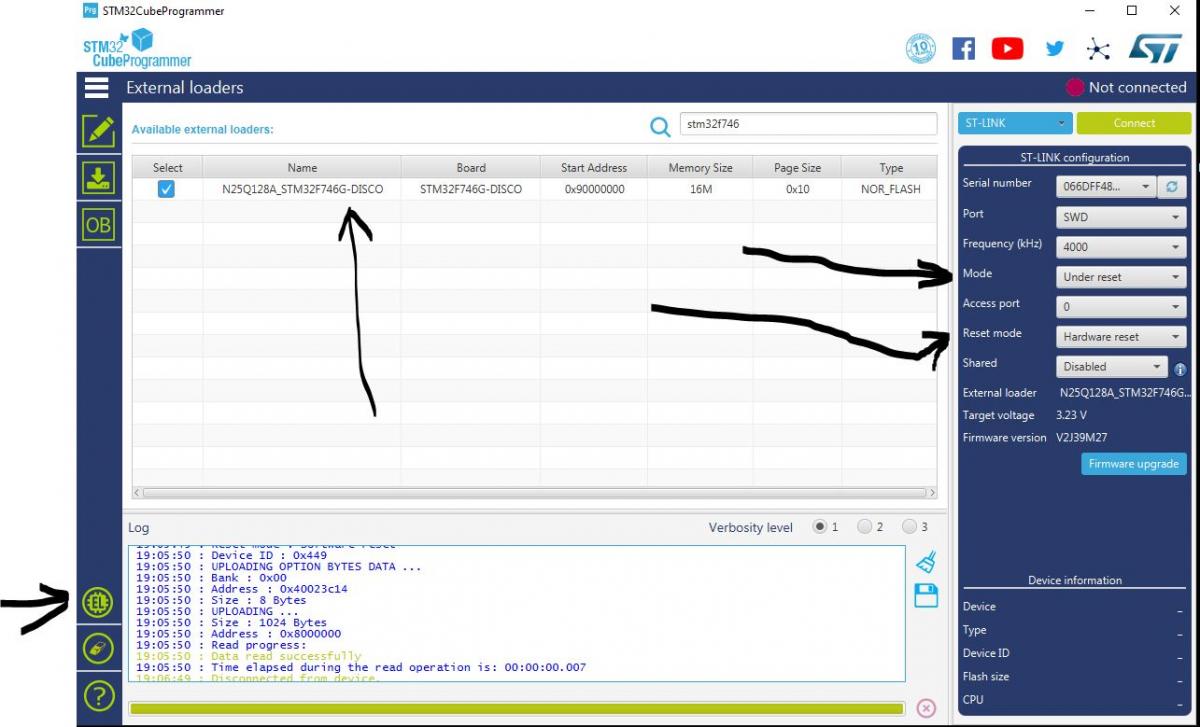Save the log to file
This screenshot has width=1200, height=727.
point(926,596)
